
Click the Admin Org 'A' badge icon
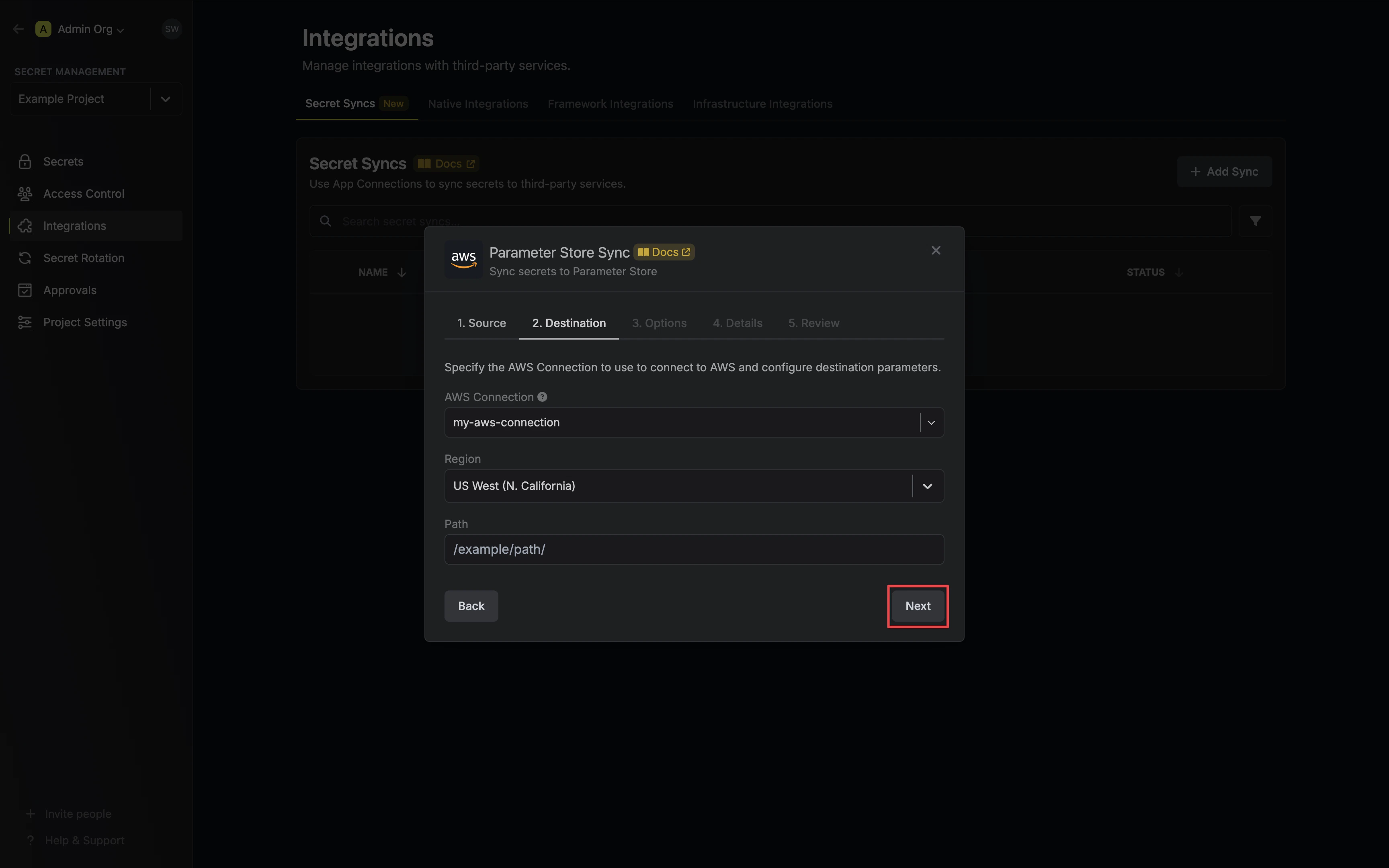[x=43, y=29]
